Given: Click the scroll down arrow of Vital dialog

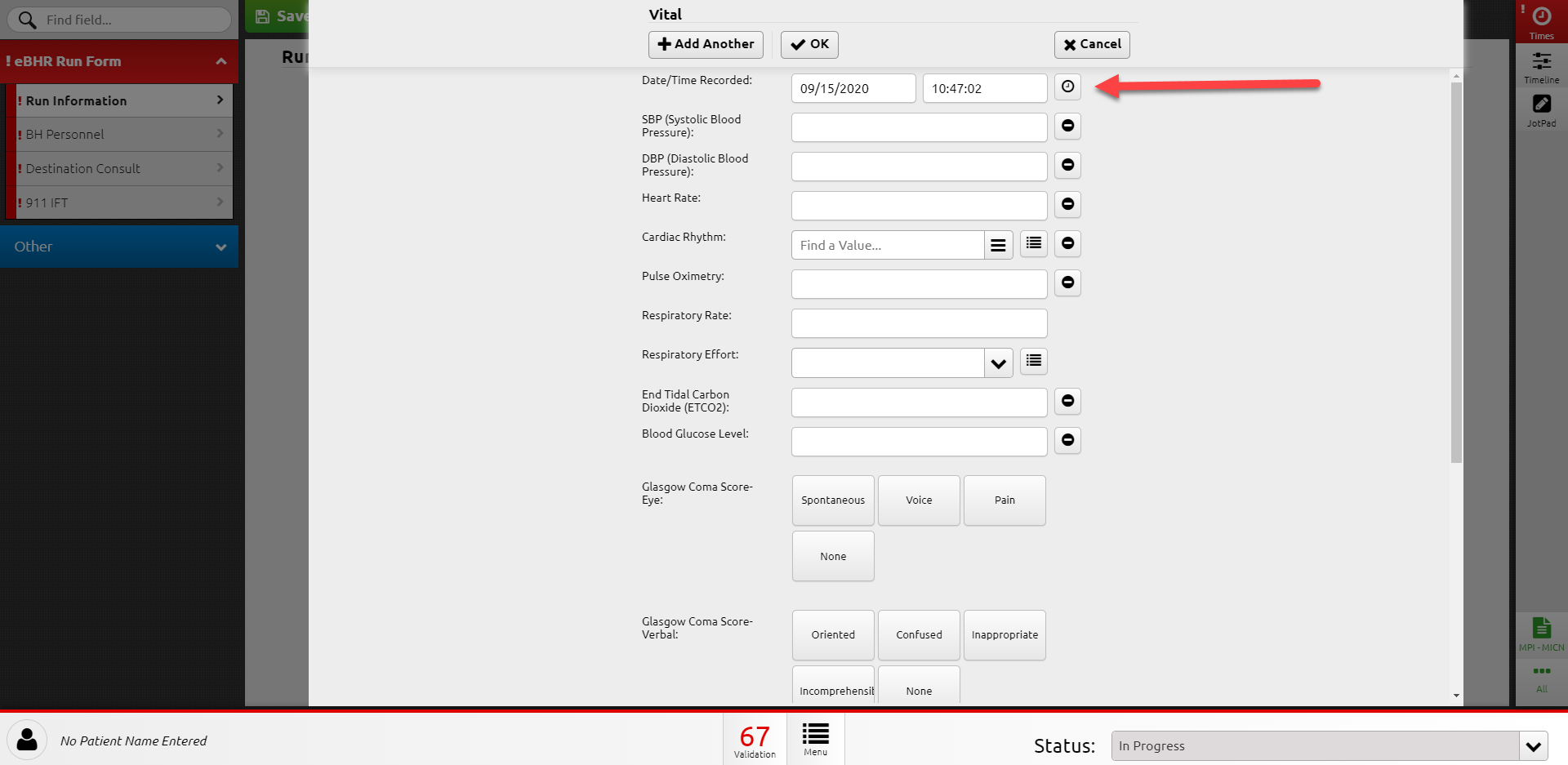Looking at the screenshot, I should [x=1456, y=696].
